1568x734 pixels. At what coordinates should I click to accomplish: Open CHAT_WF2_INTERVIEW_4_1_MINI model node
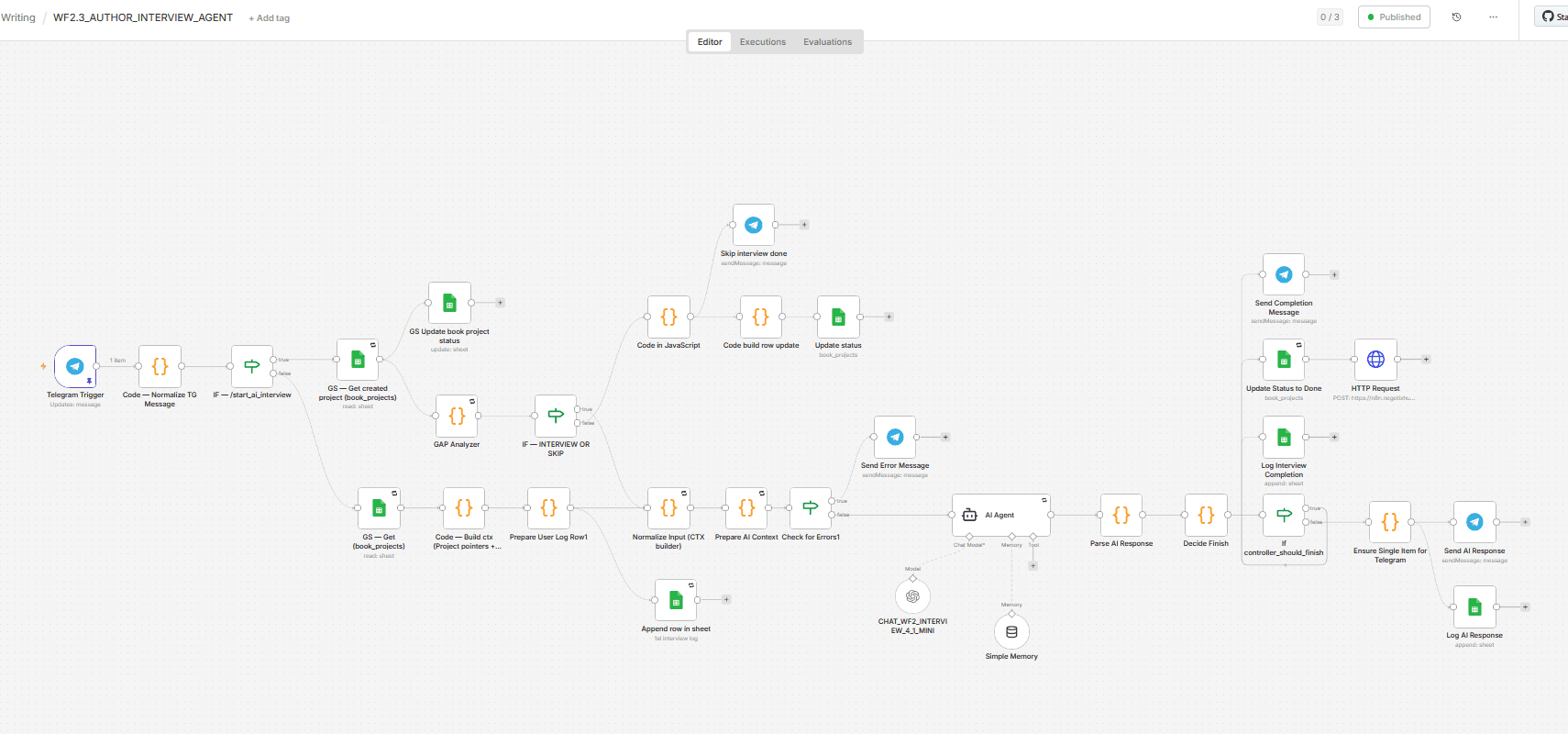[x=912, y=597]
